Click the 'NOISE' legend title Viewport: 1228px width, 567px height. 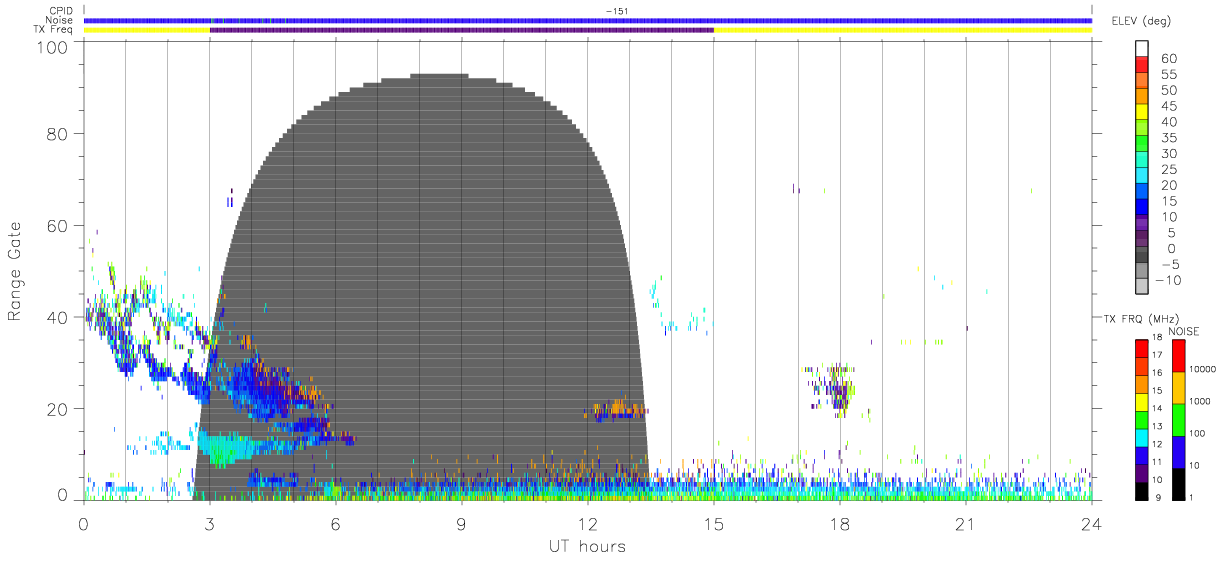pos(1183,331)
